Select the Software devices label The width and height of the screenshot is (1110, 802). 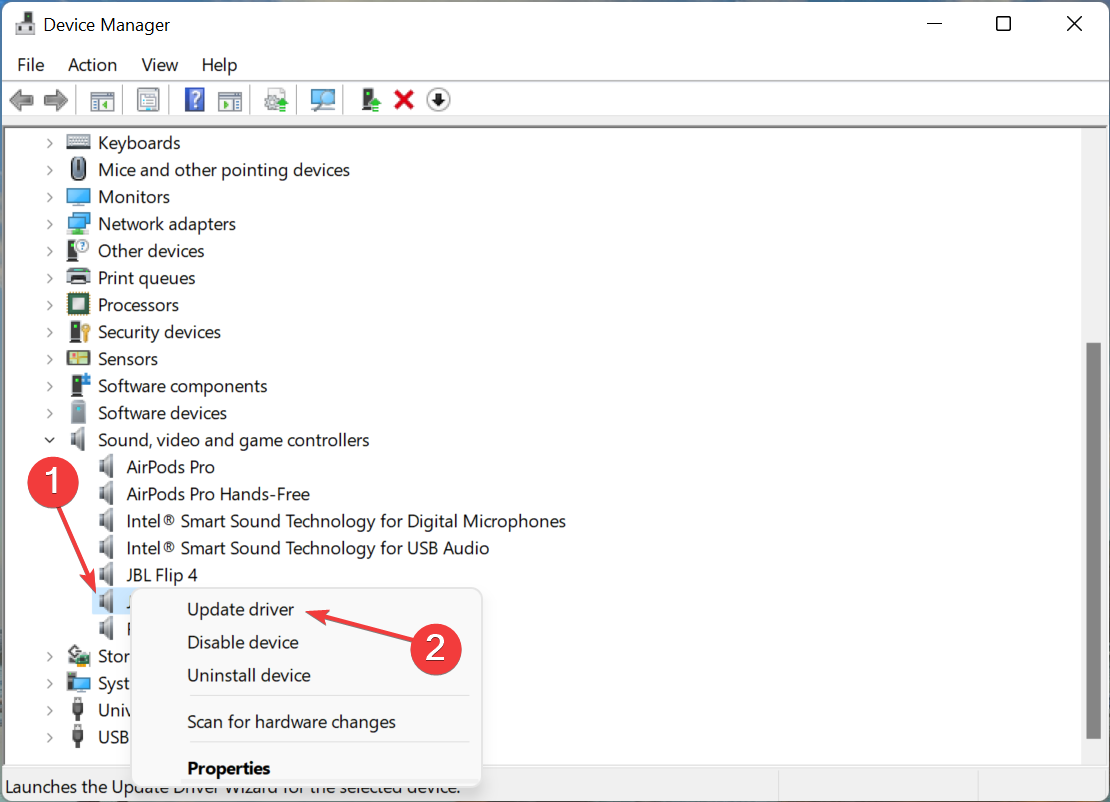[x=162, y=413]
